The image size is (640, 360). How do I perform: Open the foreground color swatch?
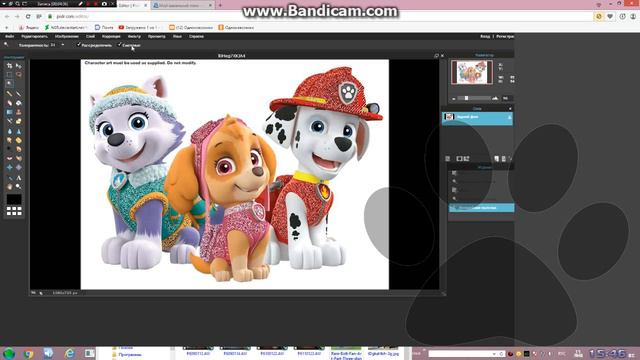click(14, 199)
